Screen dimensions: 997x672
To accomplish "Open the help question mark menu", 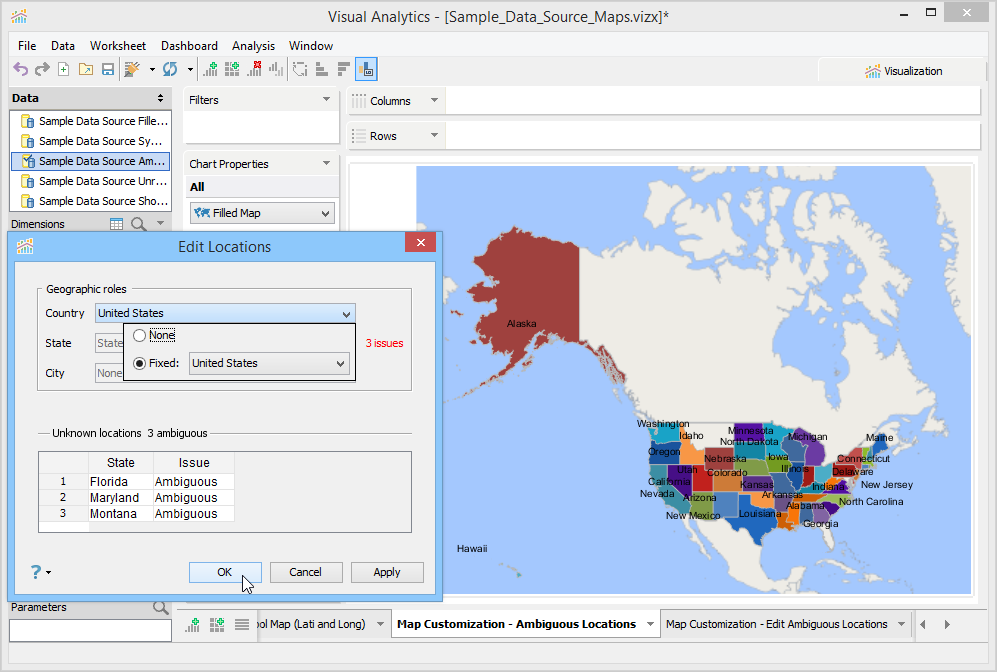I will [x=40, y=572].
